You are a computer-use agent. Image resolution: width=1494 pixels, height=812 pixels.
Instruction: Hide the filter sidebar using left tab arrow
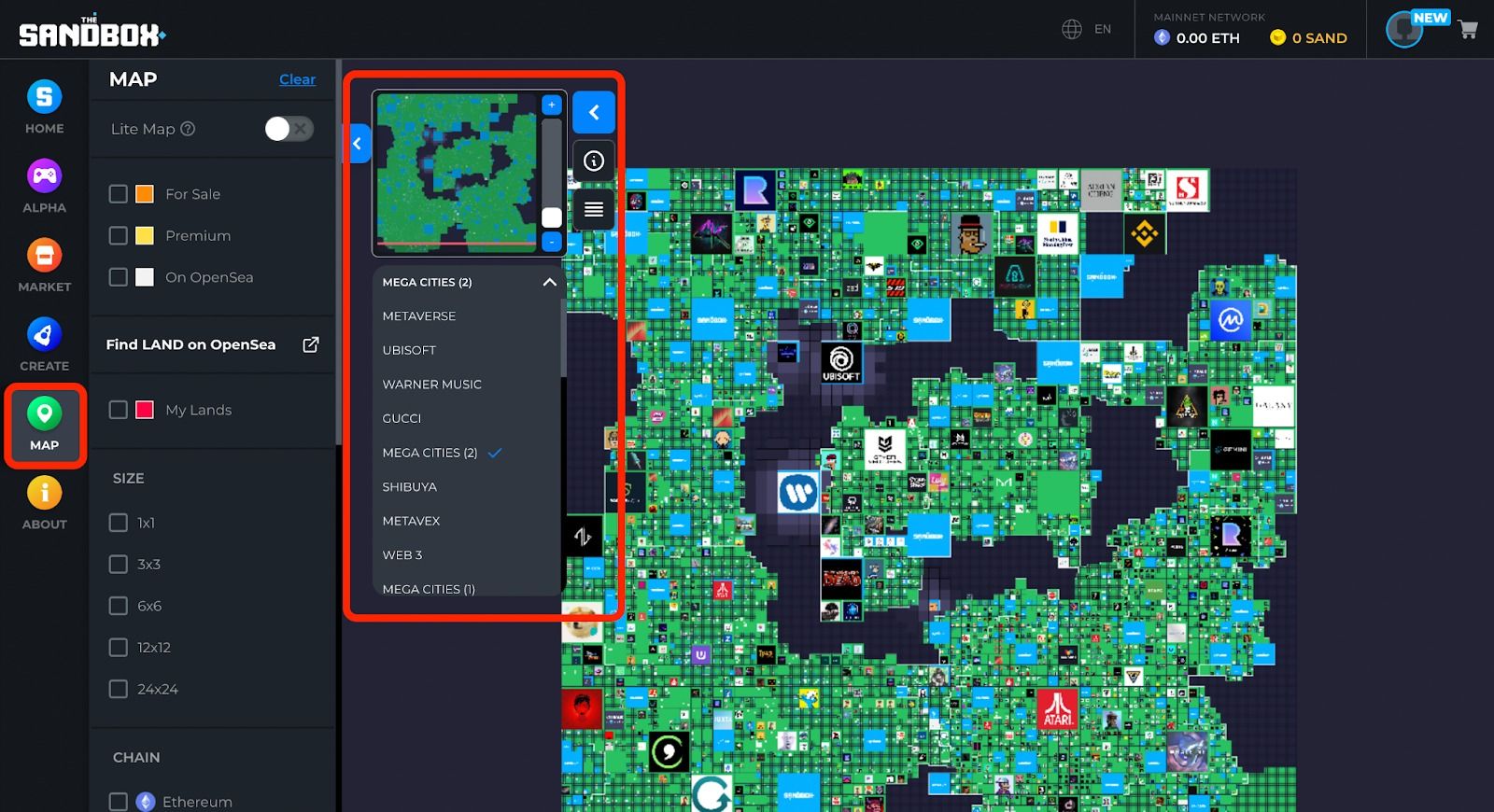tap(359, 144)
